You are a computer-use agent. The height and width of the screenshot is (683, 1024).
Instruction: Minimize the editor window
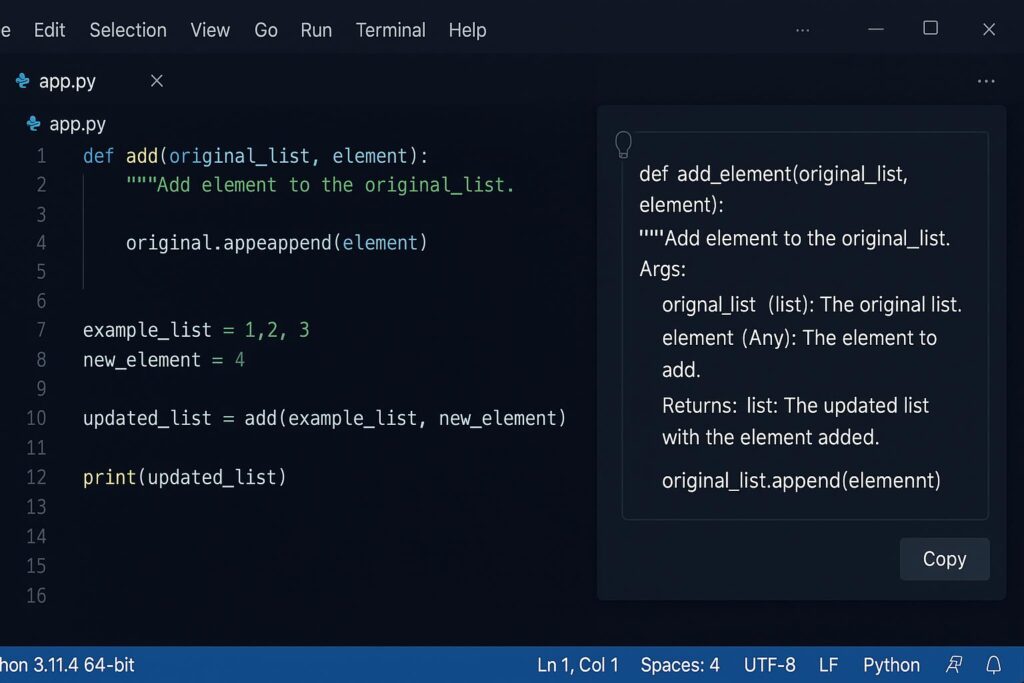point(876,29)
